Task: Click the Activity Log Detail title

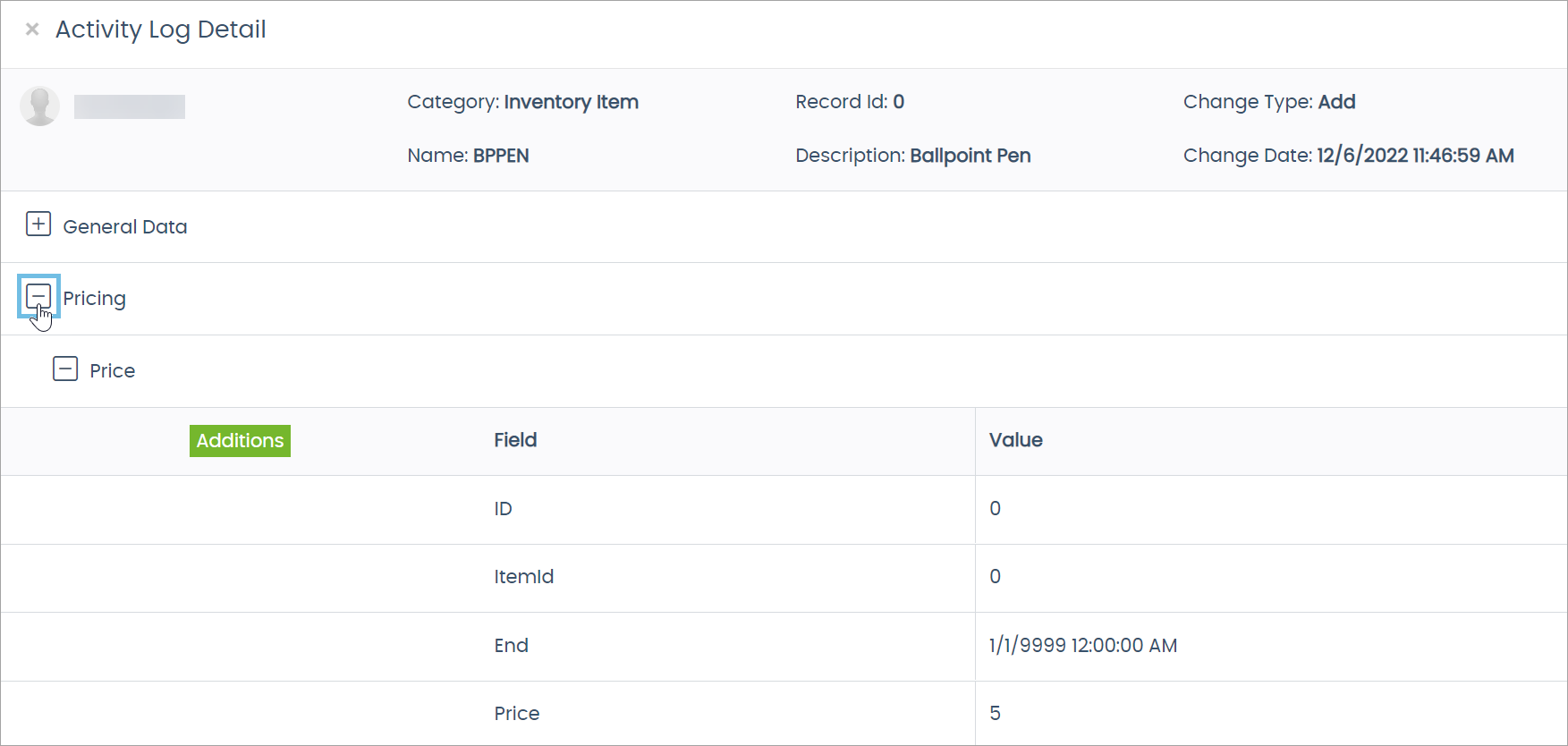Action: [x=161, y=29]
